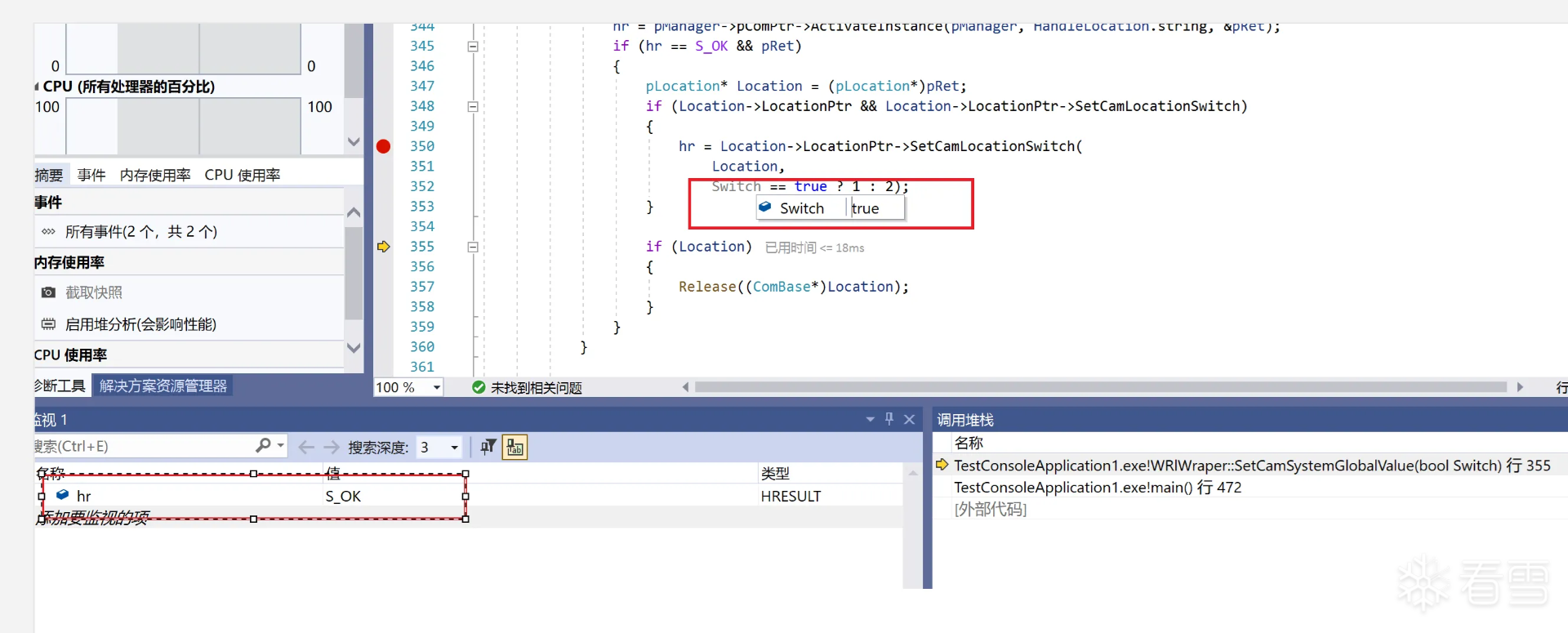Click the 类型 column header

point(775,473)
